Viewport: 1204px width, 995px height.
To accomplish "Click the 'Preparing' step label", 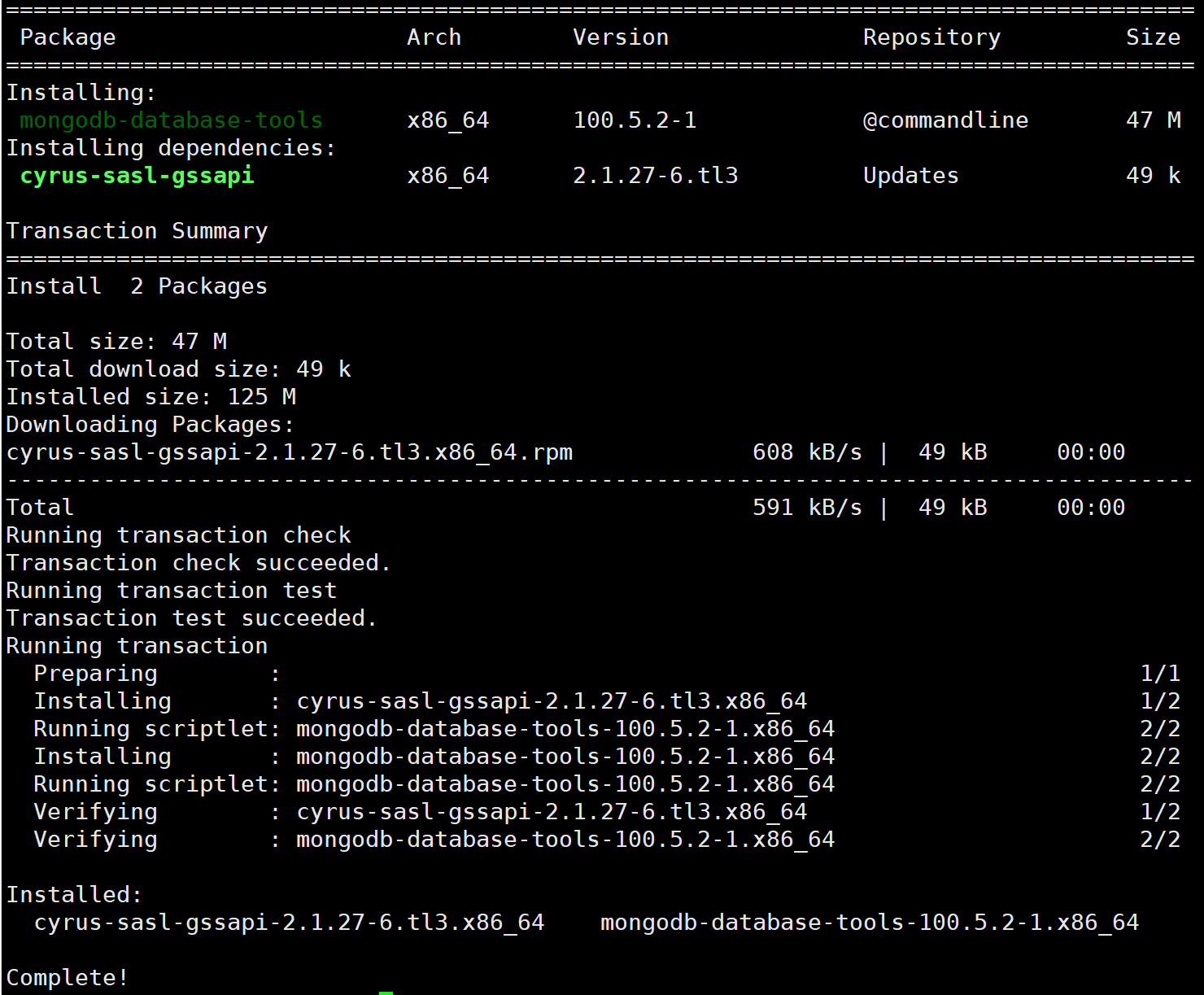I will pos(96,674).
